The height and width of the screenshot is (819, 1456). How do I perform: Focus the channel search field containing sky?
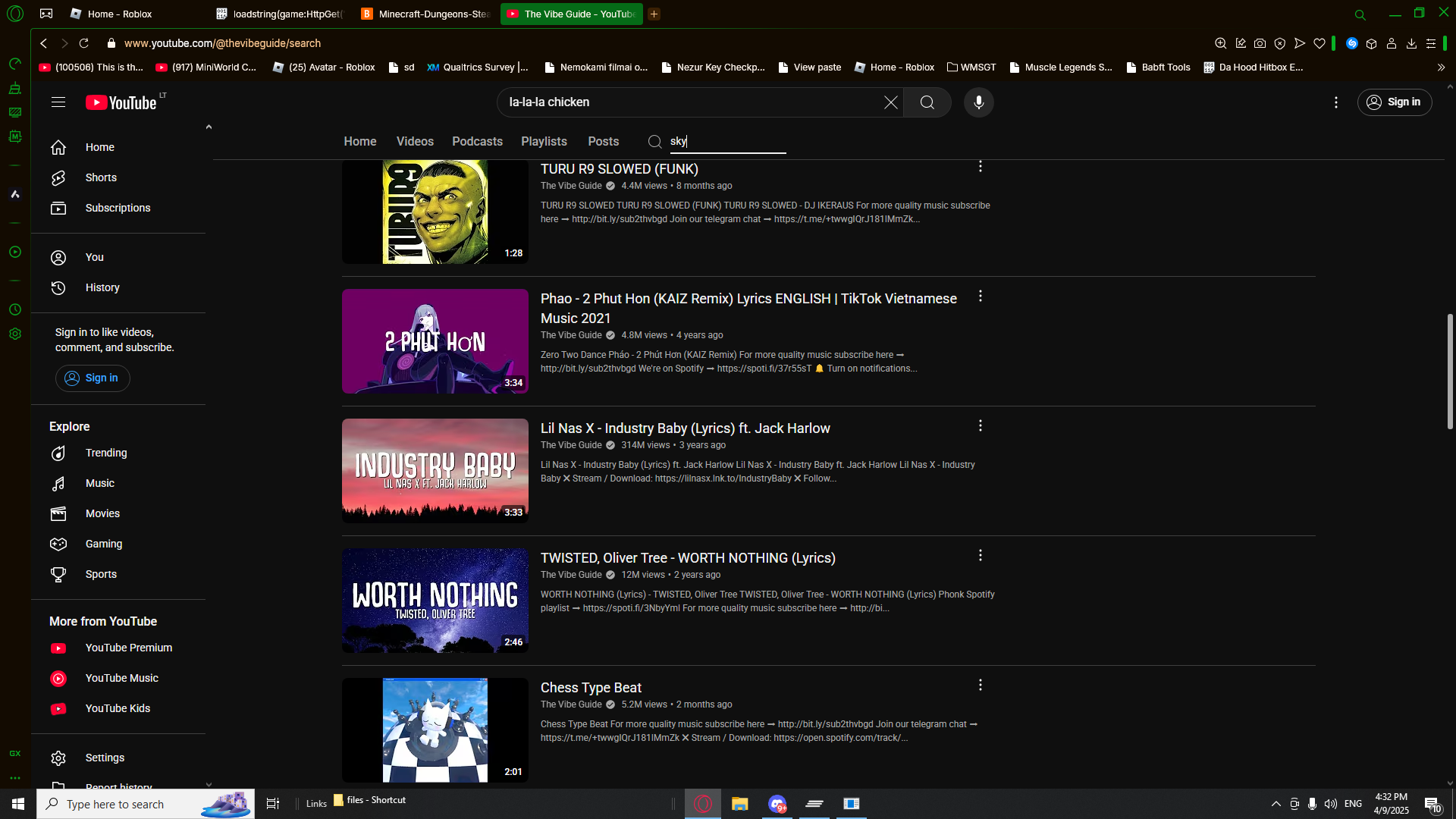[728, 142]
